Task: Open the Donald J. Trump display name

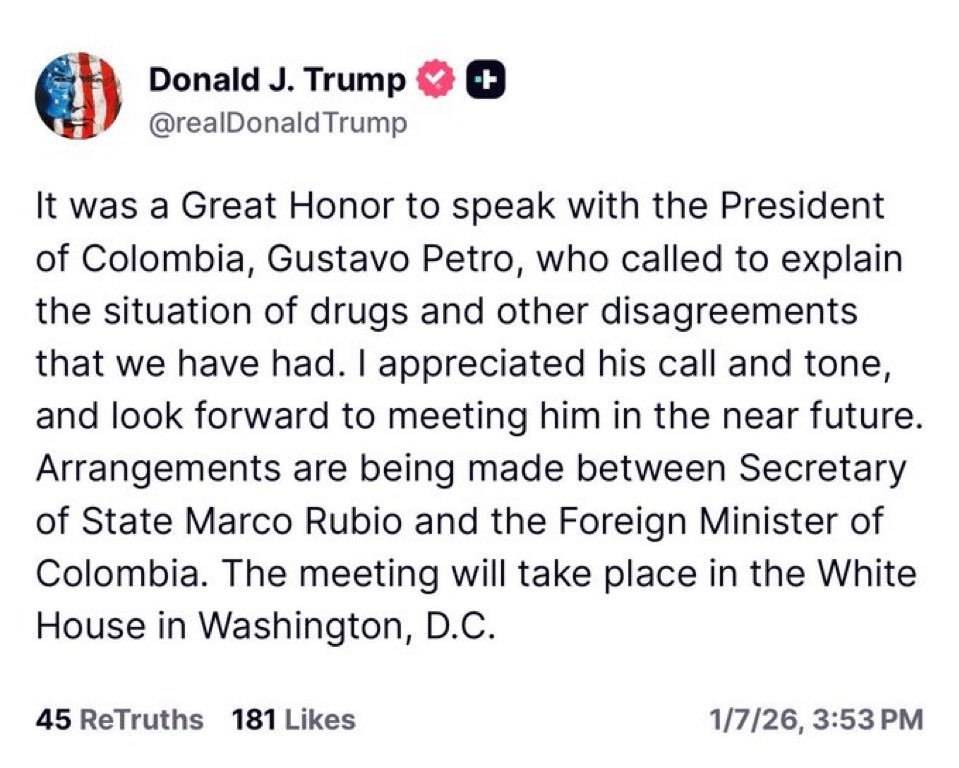Action: click(277, 79)
